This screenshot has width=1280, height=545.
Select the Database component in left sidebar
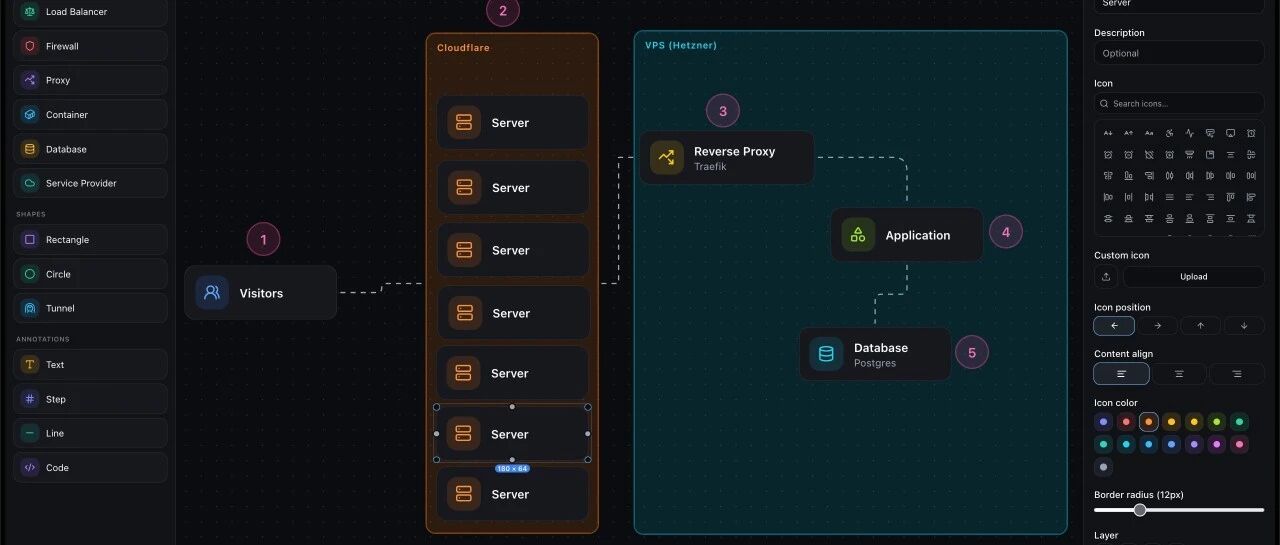(x=90, y=149)
